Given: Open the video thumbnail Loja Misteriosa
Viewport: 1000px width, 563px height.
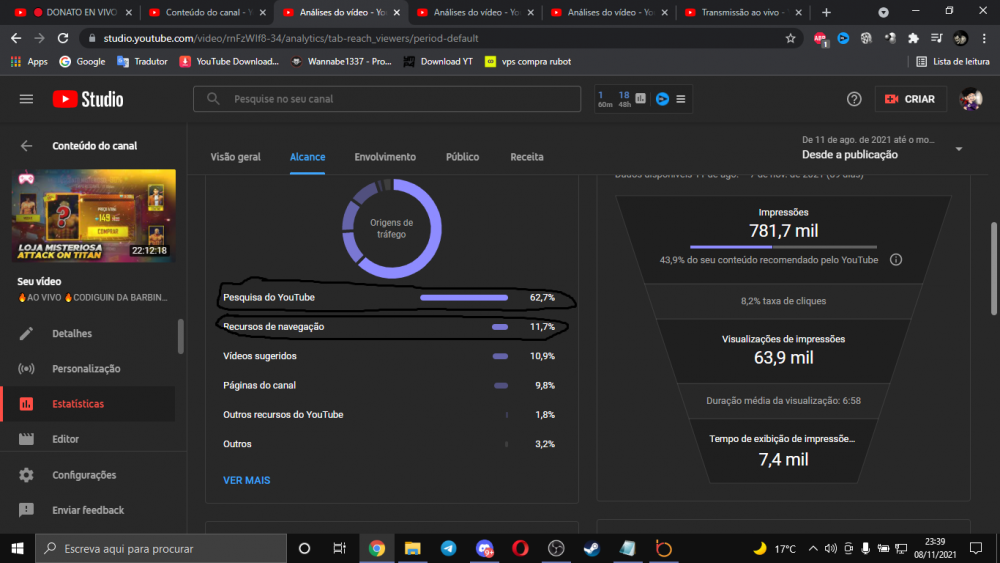Looking at the screenshot, I should [94, 215].
